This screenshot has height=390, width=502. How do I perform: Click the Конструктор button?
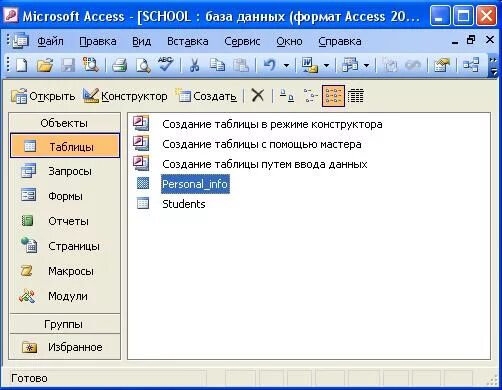point(125,96)
